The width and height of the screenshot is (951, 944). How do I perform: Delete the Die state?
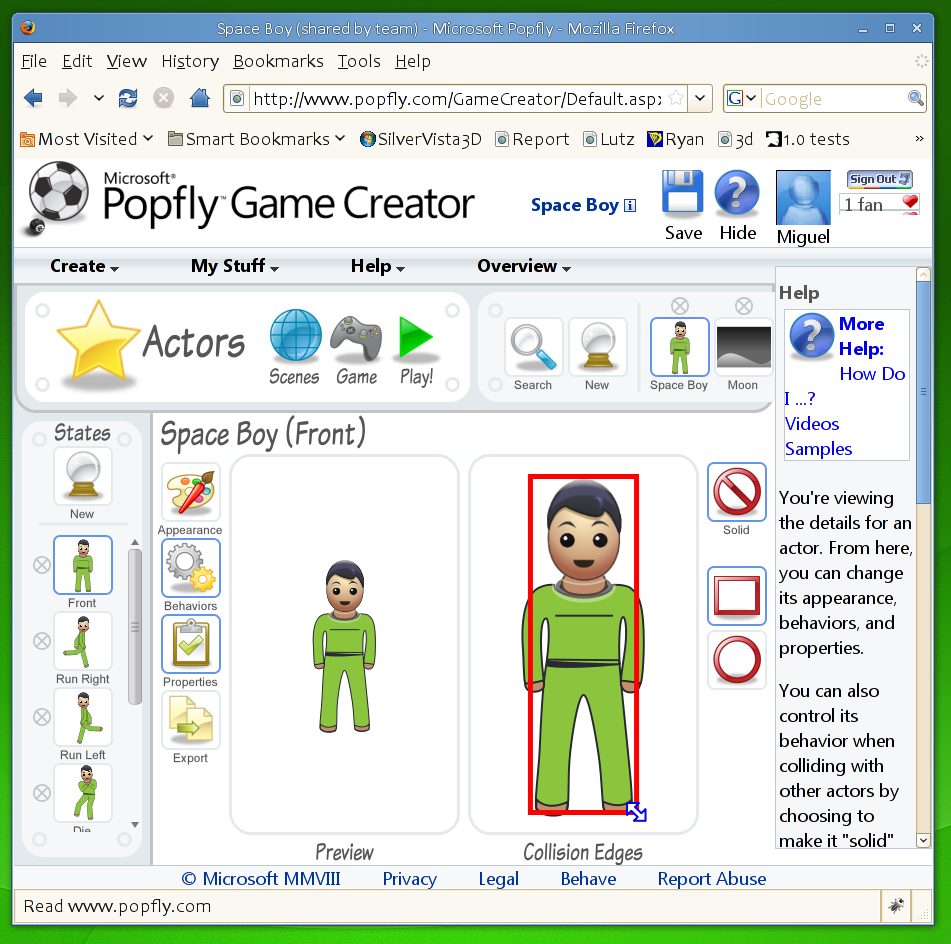click(x=42, y=793)
